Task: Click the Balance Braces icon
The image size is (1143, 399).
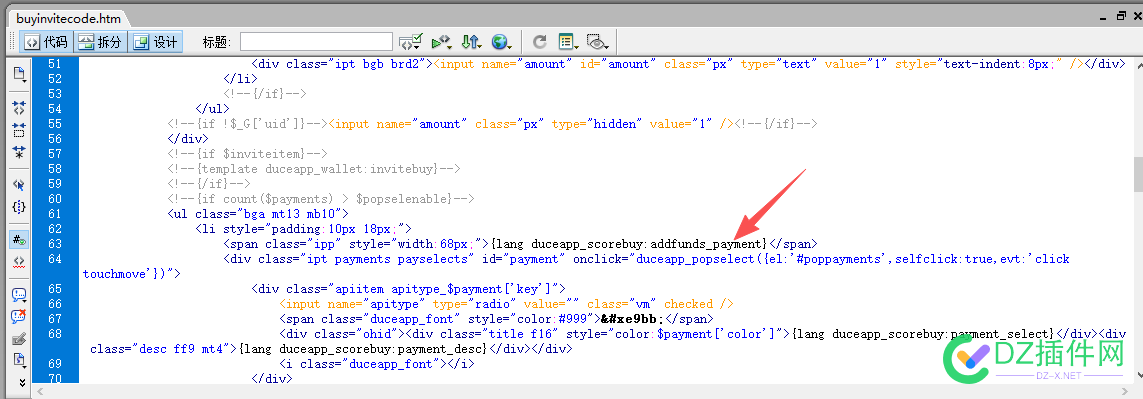Action: click(x=19, y=206)
